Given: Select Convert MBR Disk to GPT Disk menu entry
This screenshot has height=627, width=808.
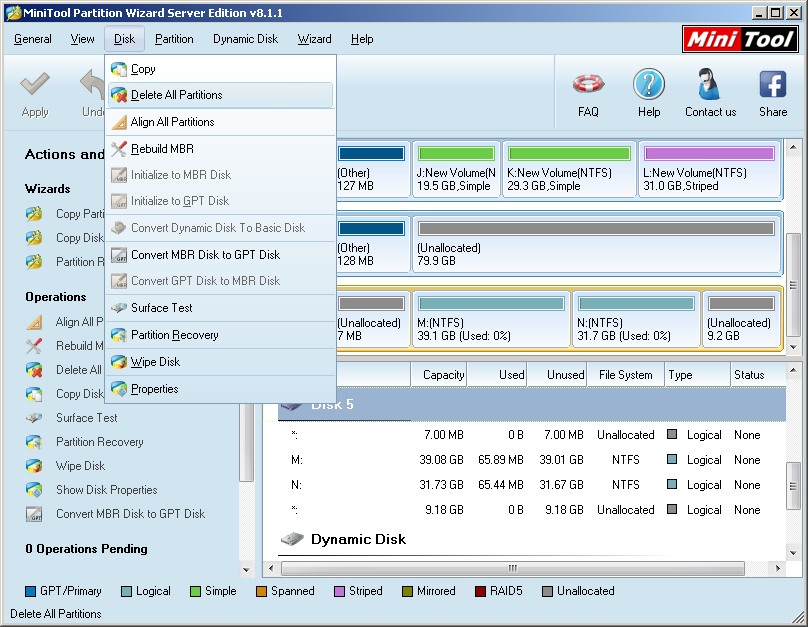Looking at the screenshot, I should click(x=205, y=255).
